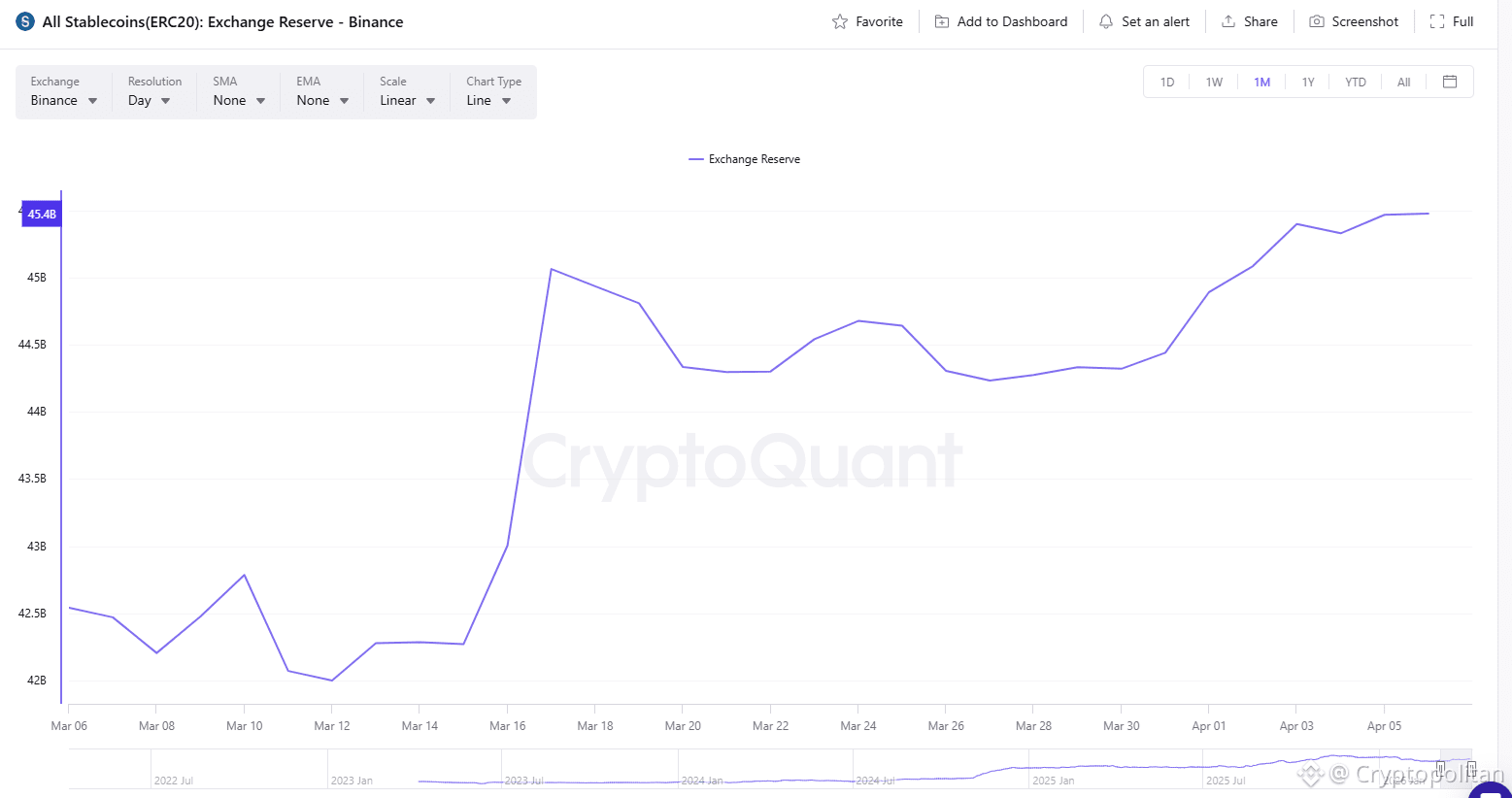Screen dimensions: 1512x798
Task: Open the Exchange Binance dropdown
Action: 64,101
